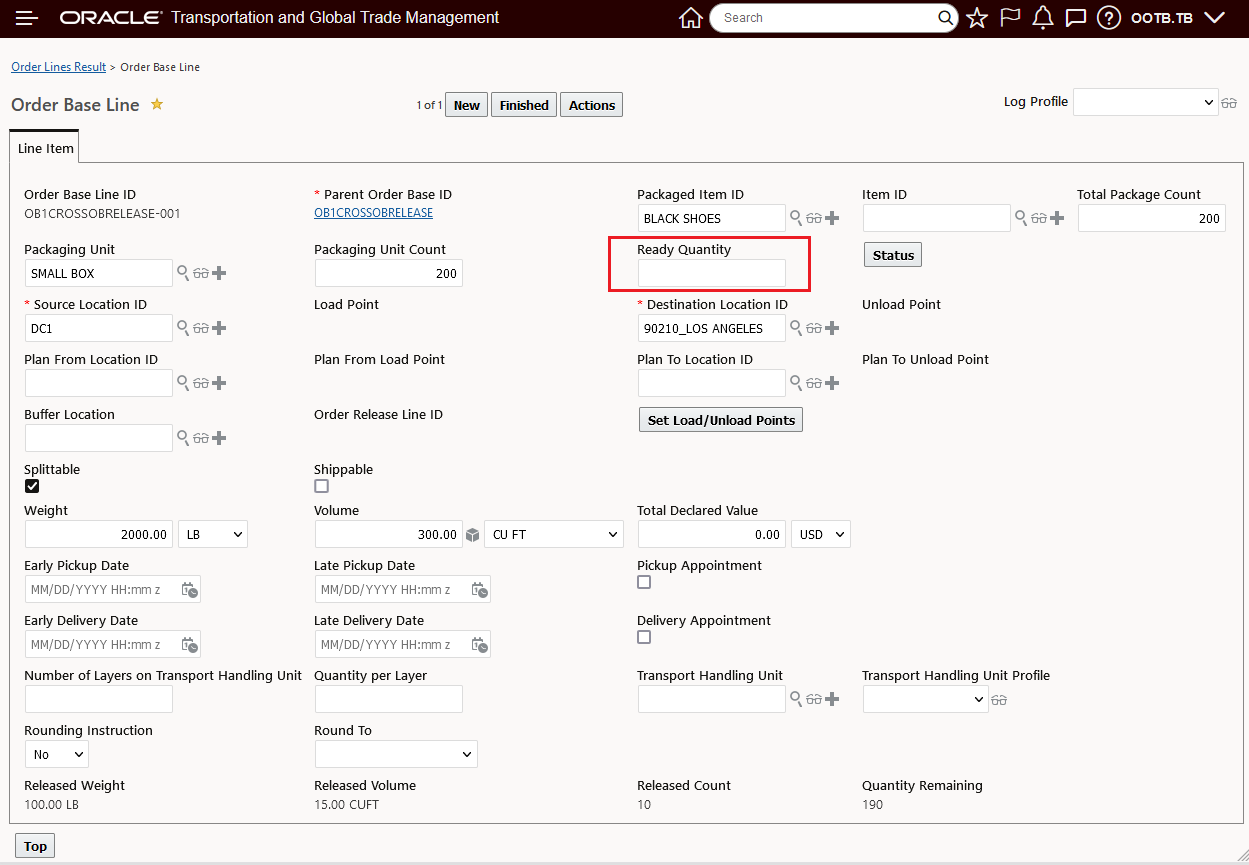Focus Total Package Count field
Viewport: 1249px width, 865px height.
(1152, 218)
